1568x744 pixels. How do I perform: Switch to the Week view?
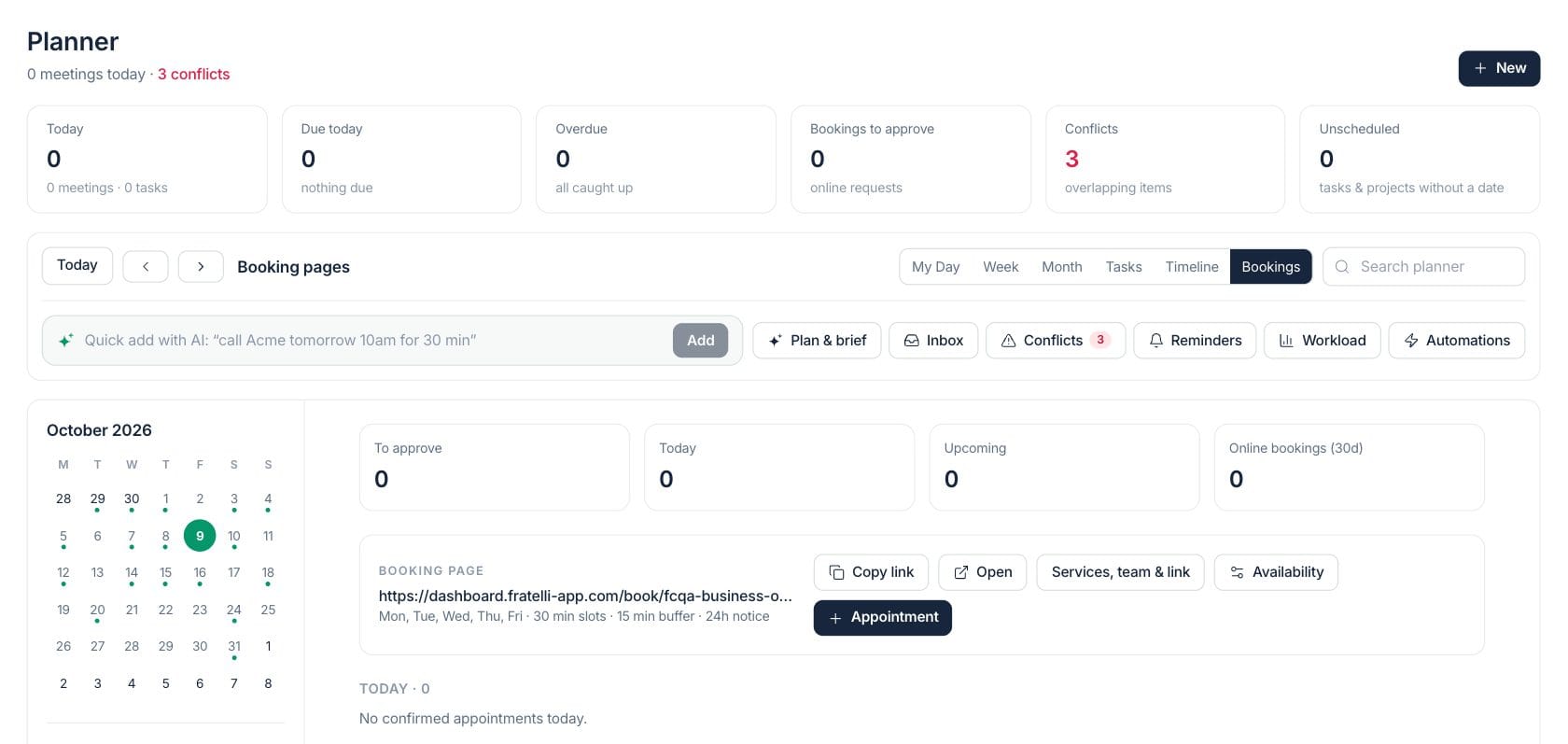pos(1001,267)
